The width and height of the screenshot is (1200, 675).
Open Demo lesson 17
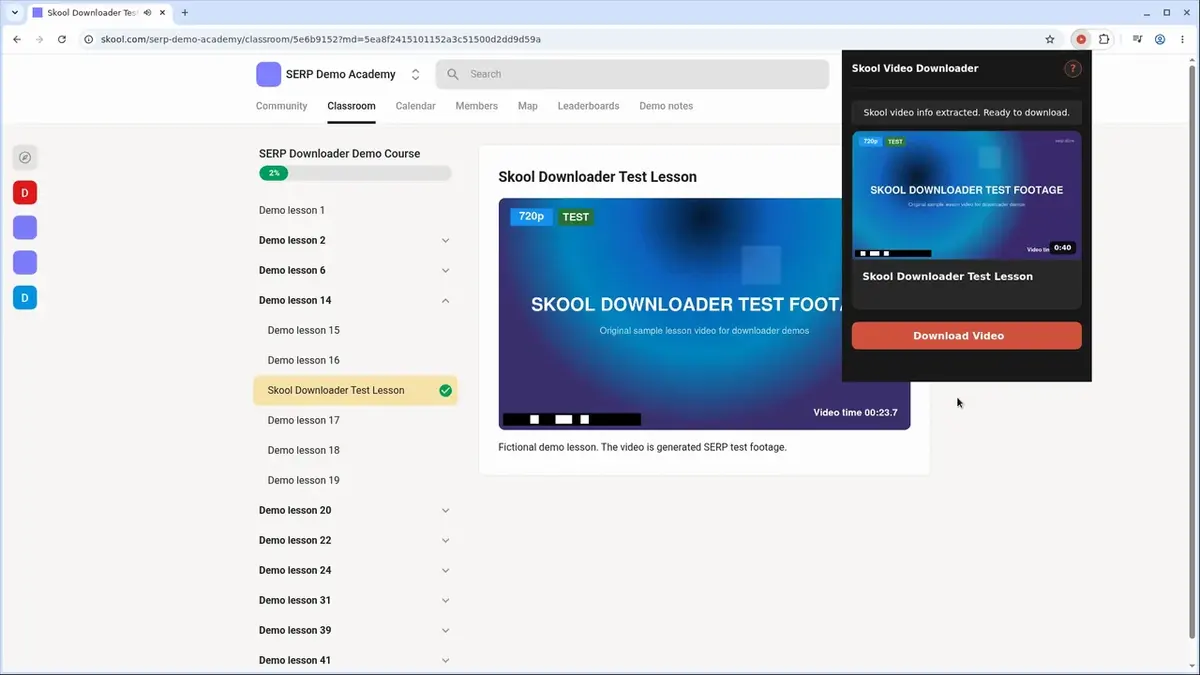pos(304,420)
